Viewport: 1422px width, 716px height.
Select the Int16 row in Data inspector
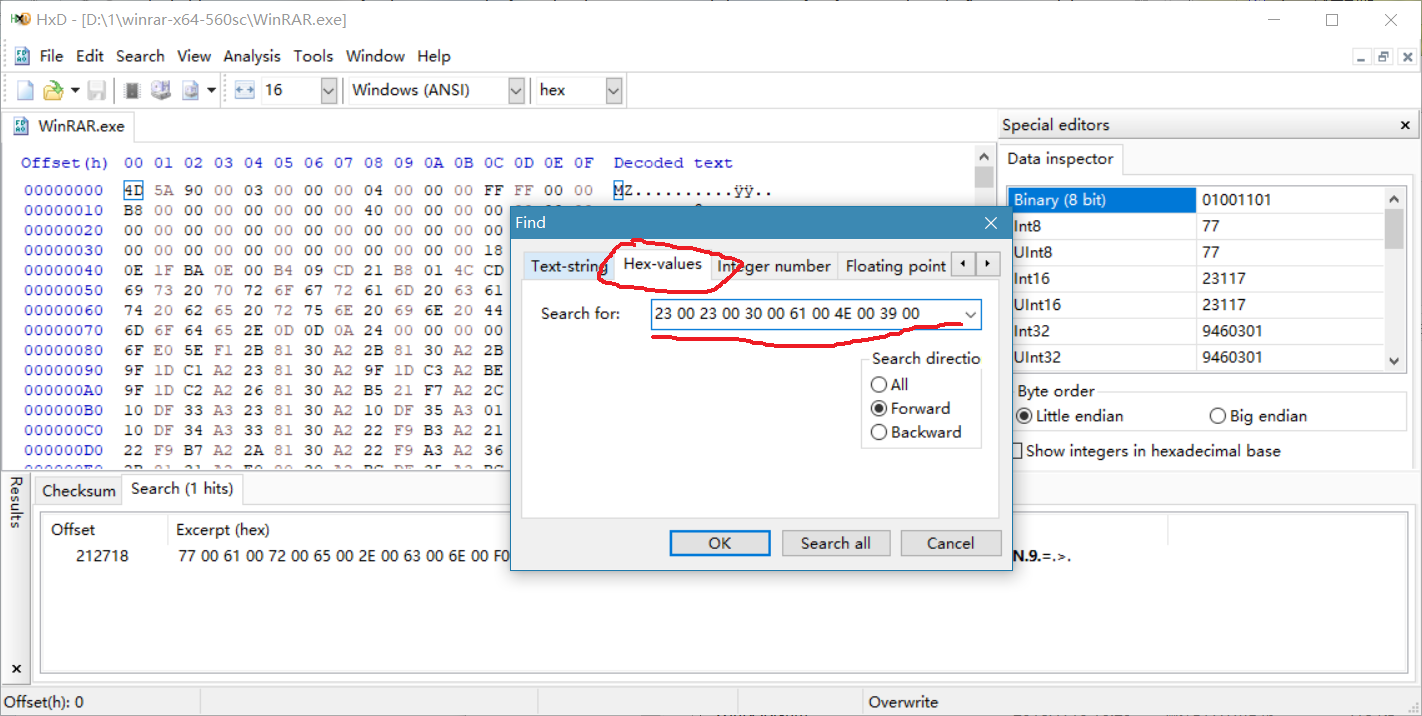(1196, 278)
